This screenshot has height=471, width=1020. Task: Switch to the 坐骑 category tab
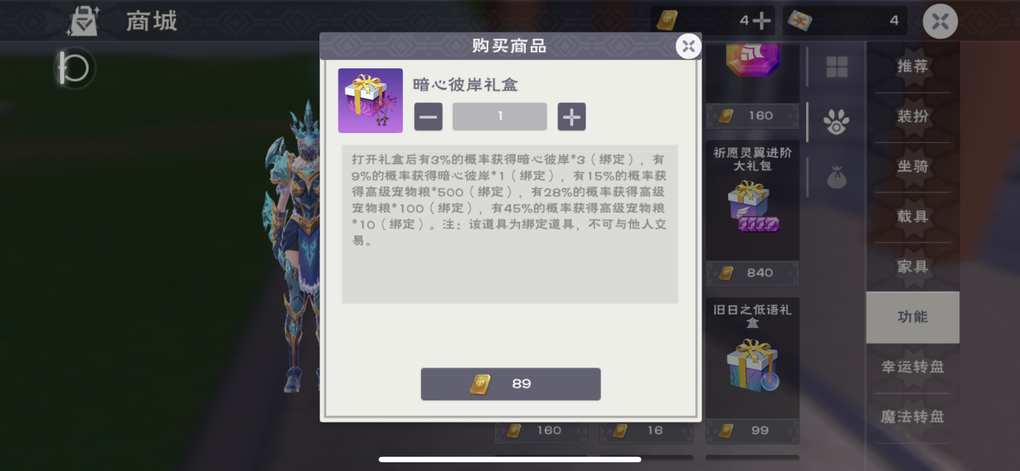[x=912, y=167]
